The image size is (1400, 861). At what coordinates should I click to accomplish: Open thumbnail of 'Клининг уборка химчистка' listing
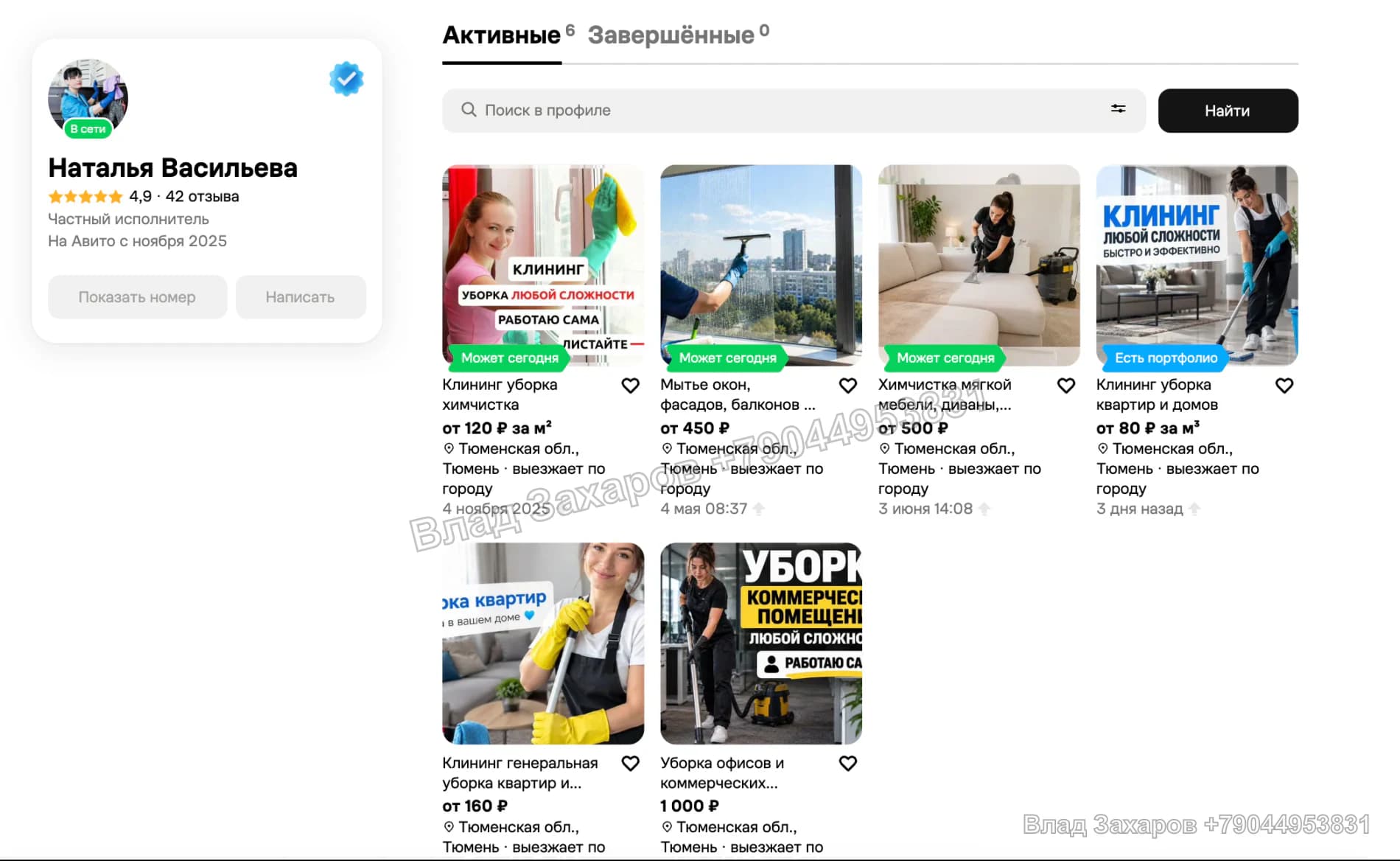point(543,265)
